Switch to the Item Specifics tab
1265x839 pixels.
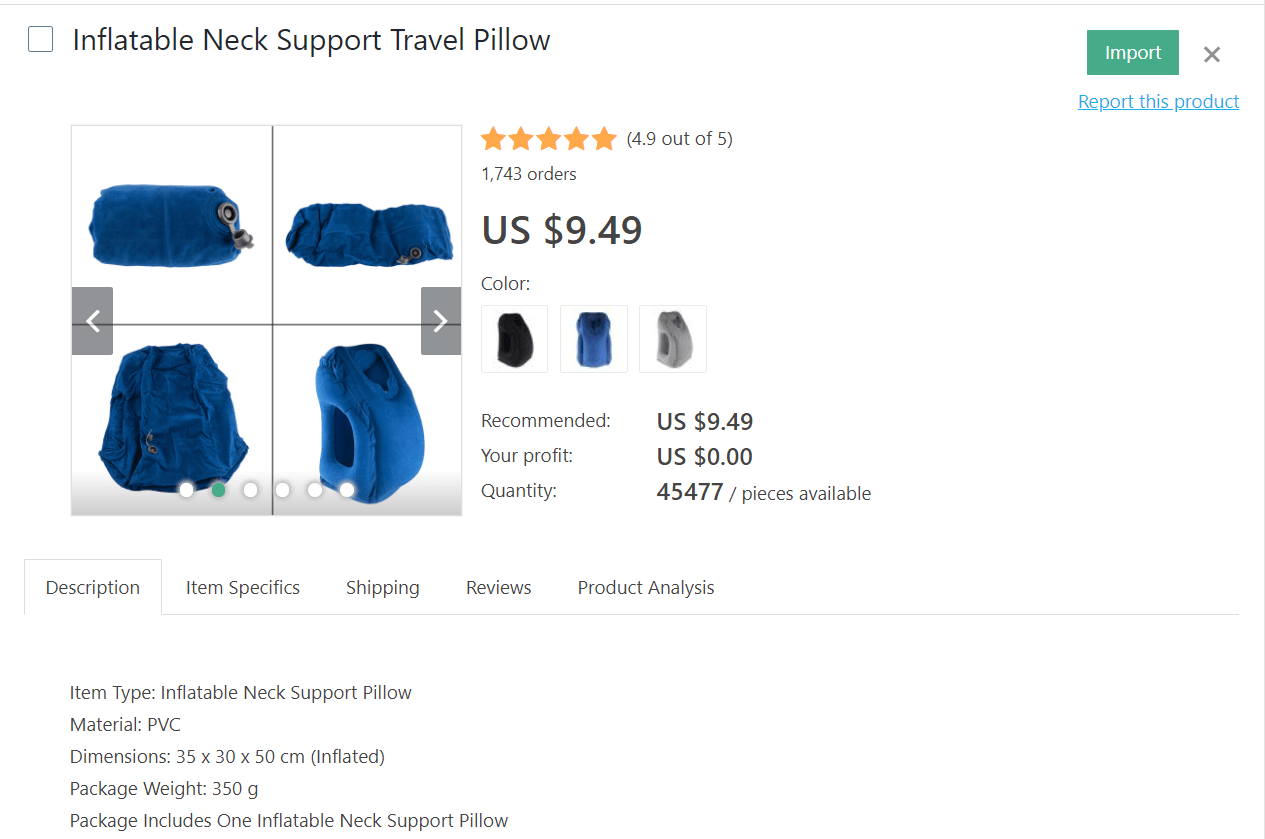tap(242, 587)
